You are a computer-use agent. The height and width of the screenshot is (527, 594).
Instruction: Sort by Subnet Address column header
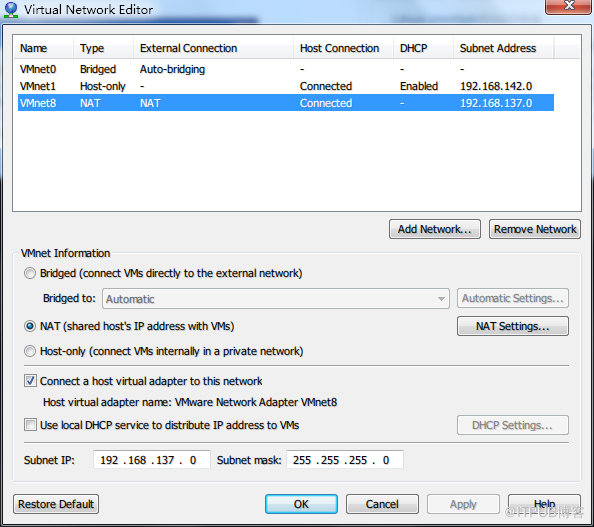coord(503,48)
